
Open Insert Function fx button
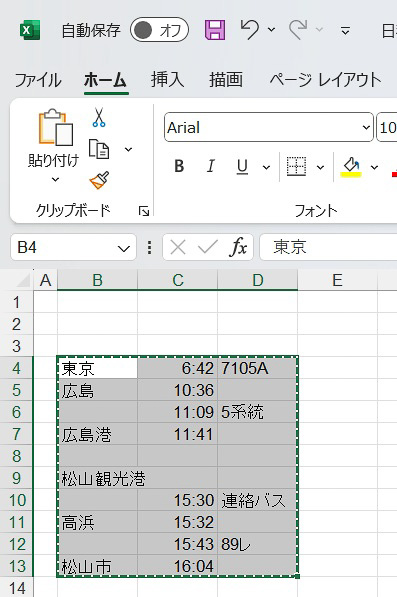tap(238, 247)
